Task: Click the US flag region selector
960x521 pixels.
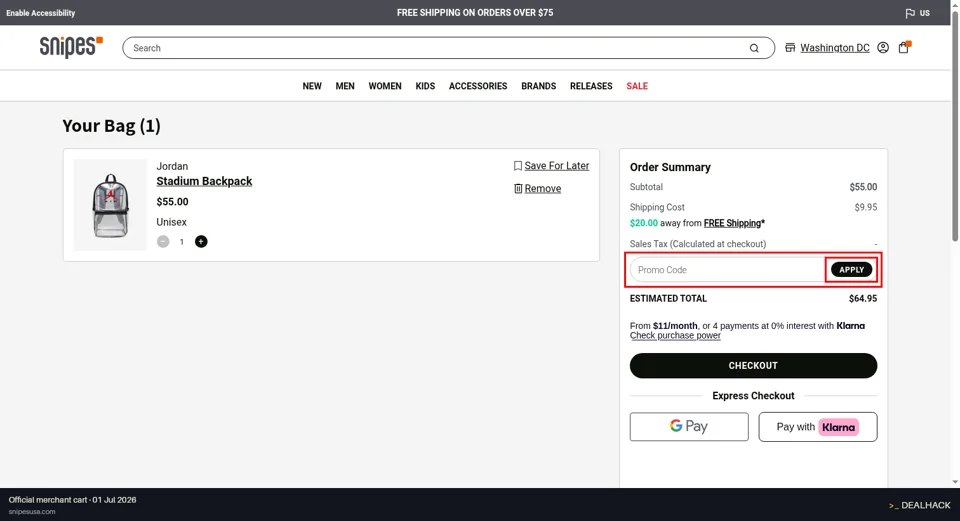Action: pos(917,13)
